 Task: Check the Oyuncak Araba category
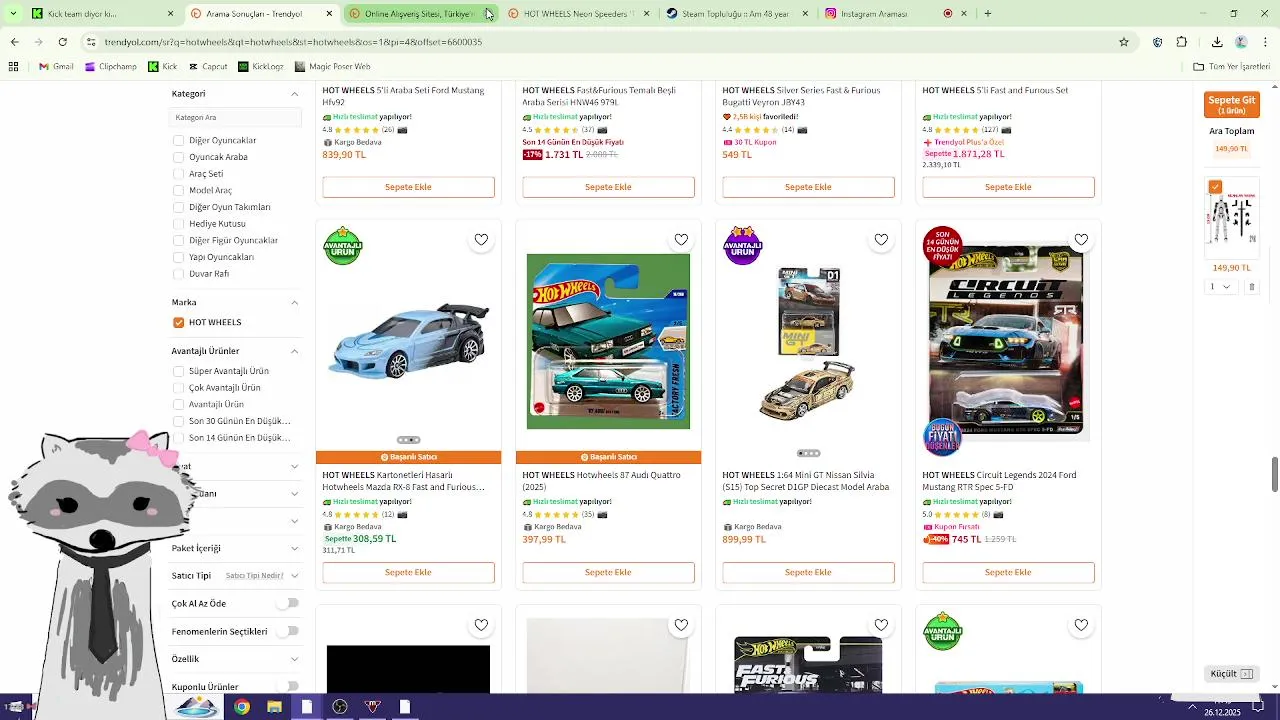179,157
